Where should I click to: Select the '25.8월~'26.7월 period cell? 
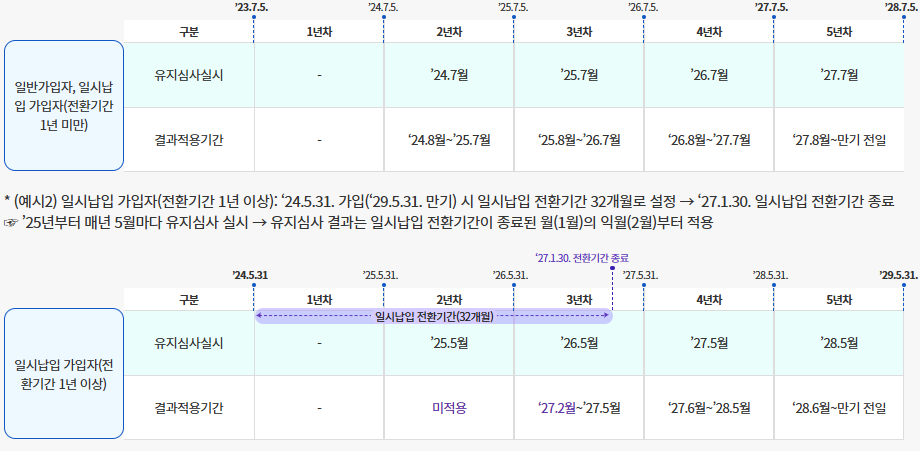[x=579, y=140]
